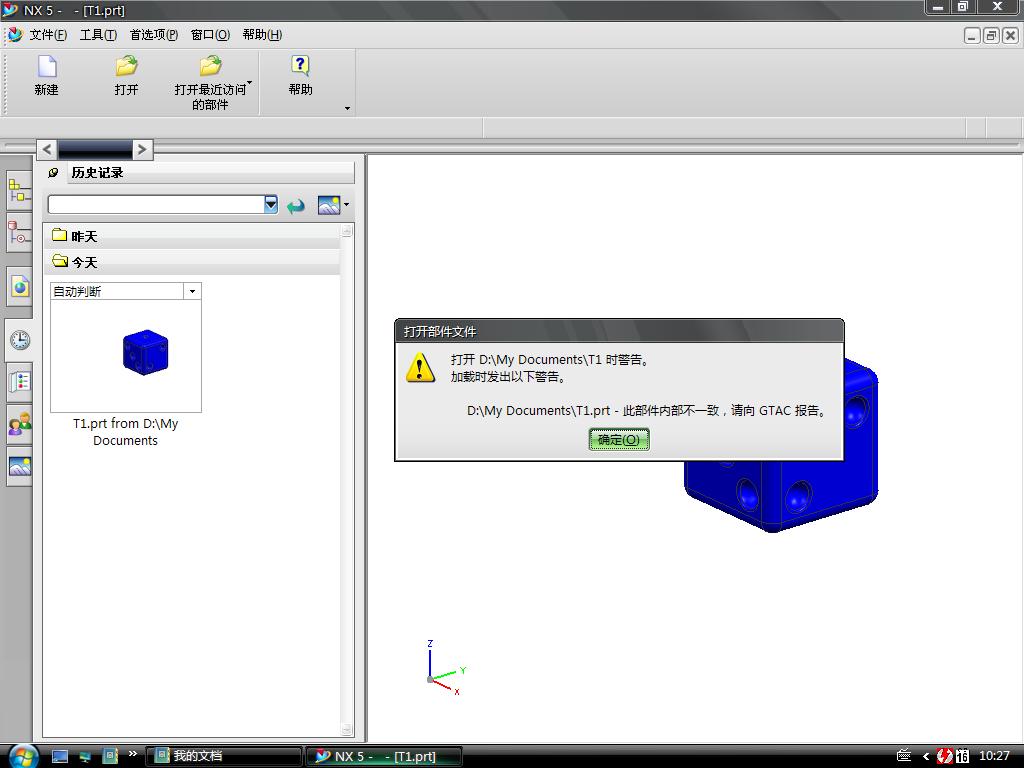Click the Open (打开) folder icon
This screenshot has width=1024, height=768.
tap(127, 66)
